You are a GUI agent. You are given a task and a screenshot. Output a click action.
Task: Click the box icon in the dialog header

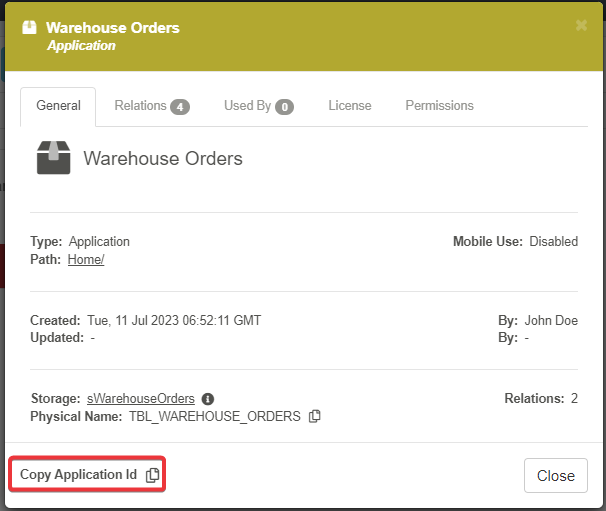(30, 28)
